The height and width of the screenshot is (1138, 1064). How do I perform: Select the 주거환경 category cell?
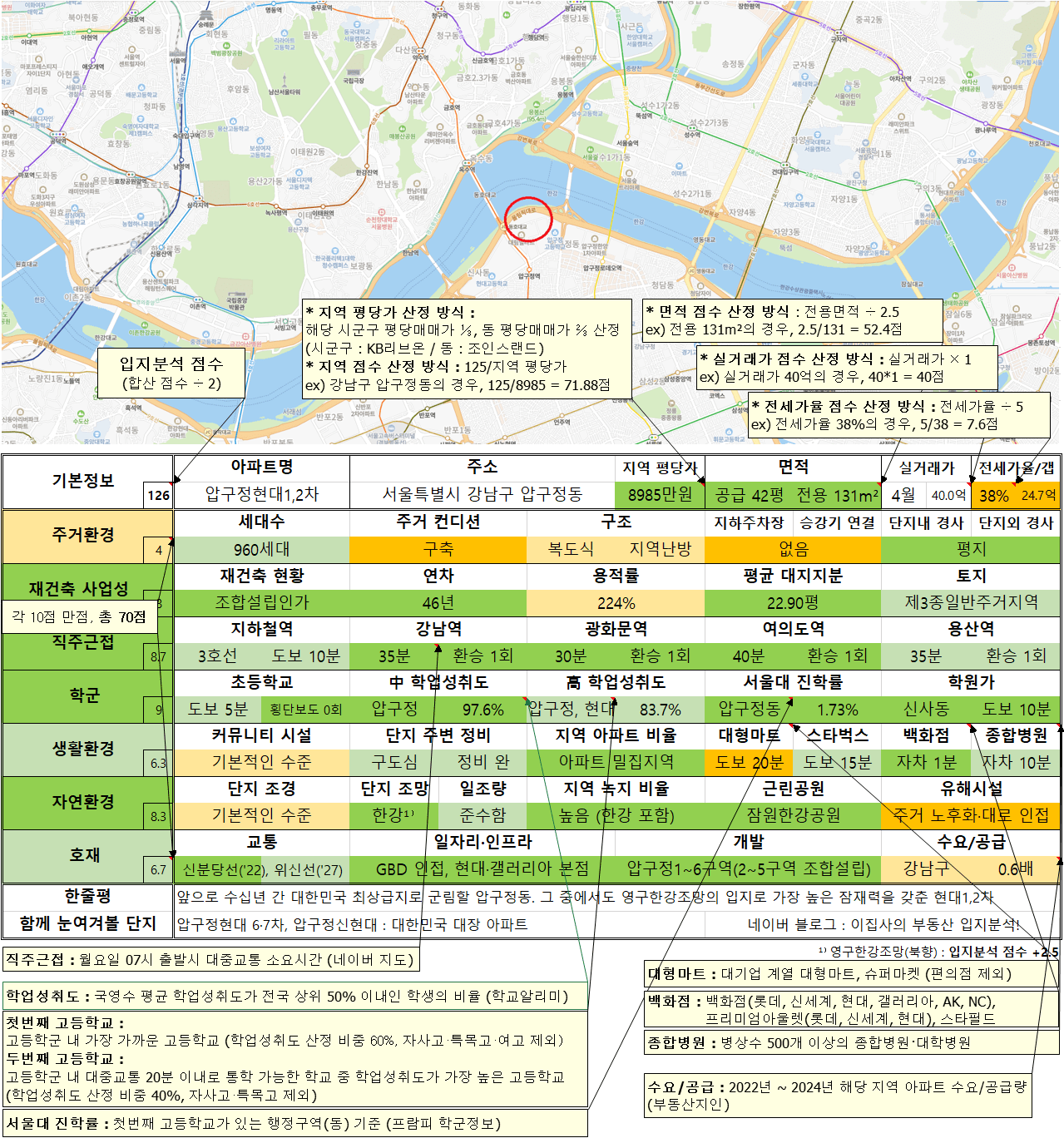tap(83, 535)
